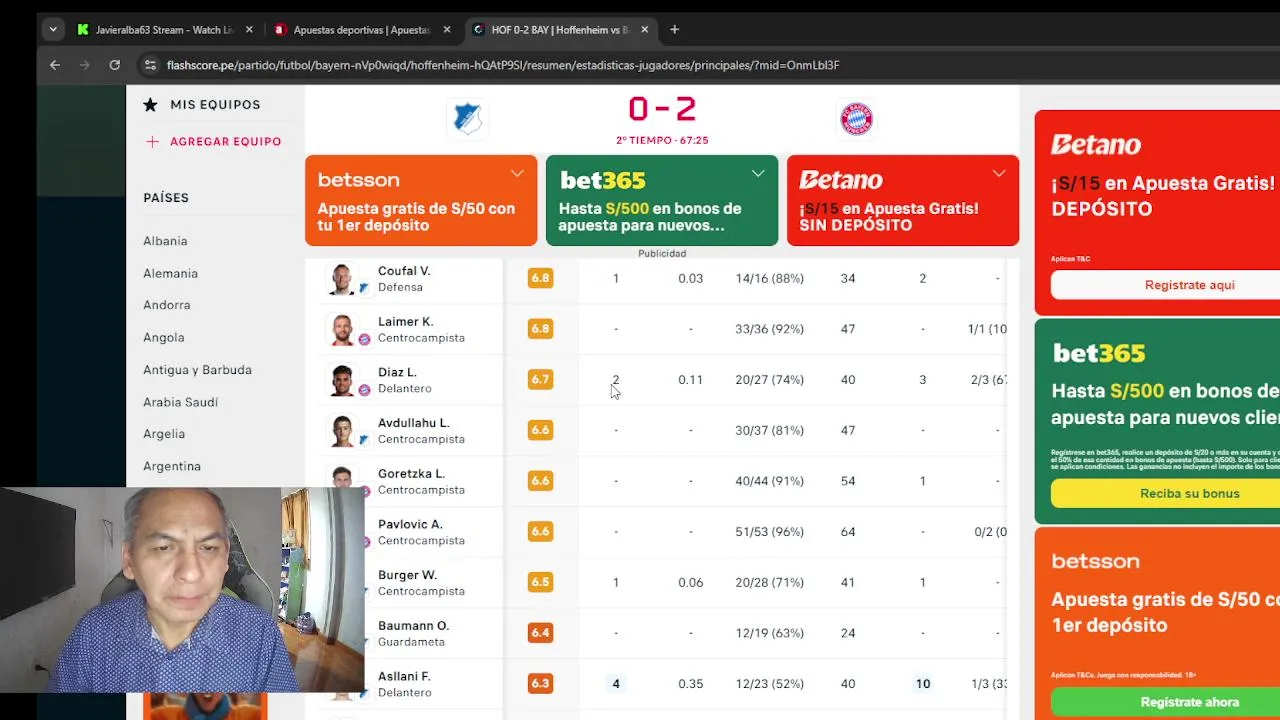Open a new browser tab
1280x720 pixels.
tap(674, 30)
